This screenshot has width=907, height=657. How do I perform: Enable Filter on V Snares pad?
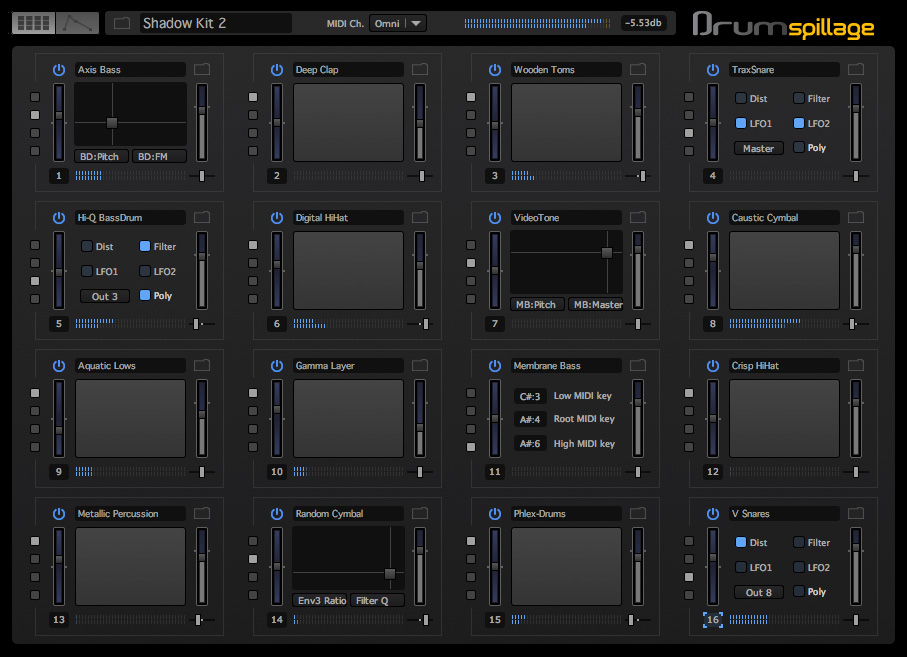coord(799,542)
